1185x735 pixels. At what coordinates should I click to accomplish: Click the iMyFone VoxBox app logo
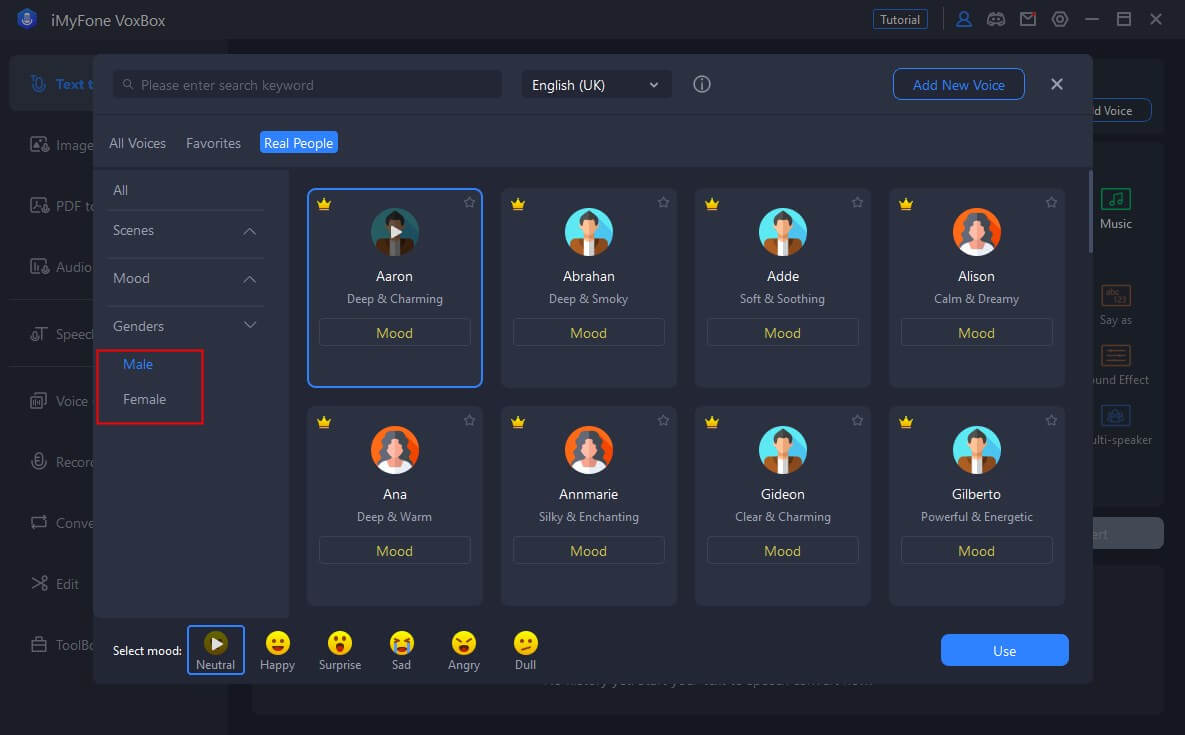tap(27, 20)
